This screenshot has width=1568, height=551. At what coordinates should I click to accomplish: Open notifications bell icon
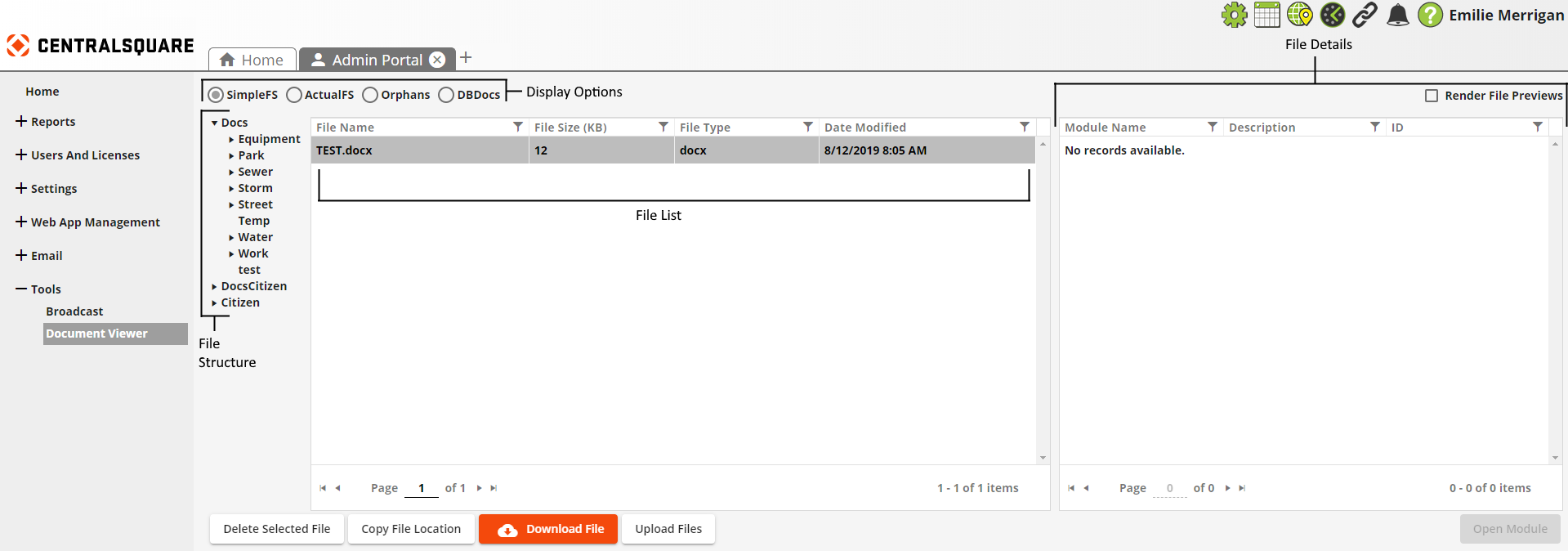1398,15
